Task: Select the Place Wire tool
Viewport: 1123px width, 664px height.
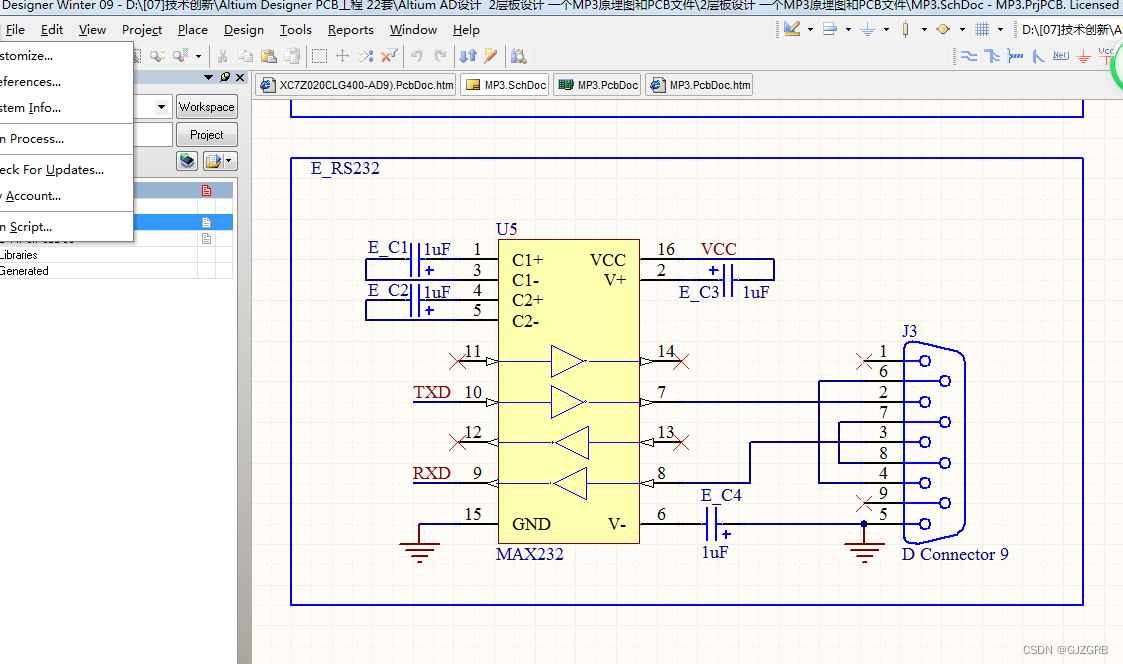Action: [968, 56]
